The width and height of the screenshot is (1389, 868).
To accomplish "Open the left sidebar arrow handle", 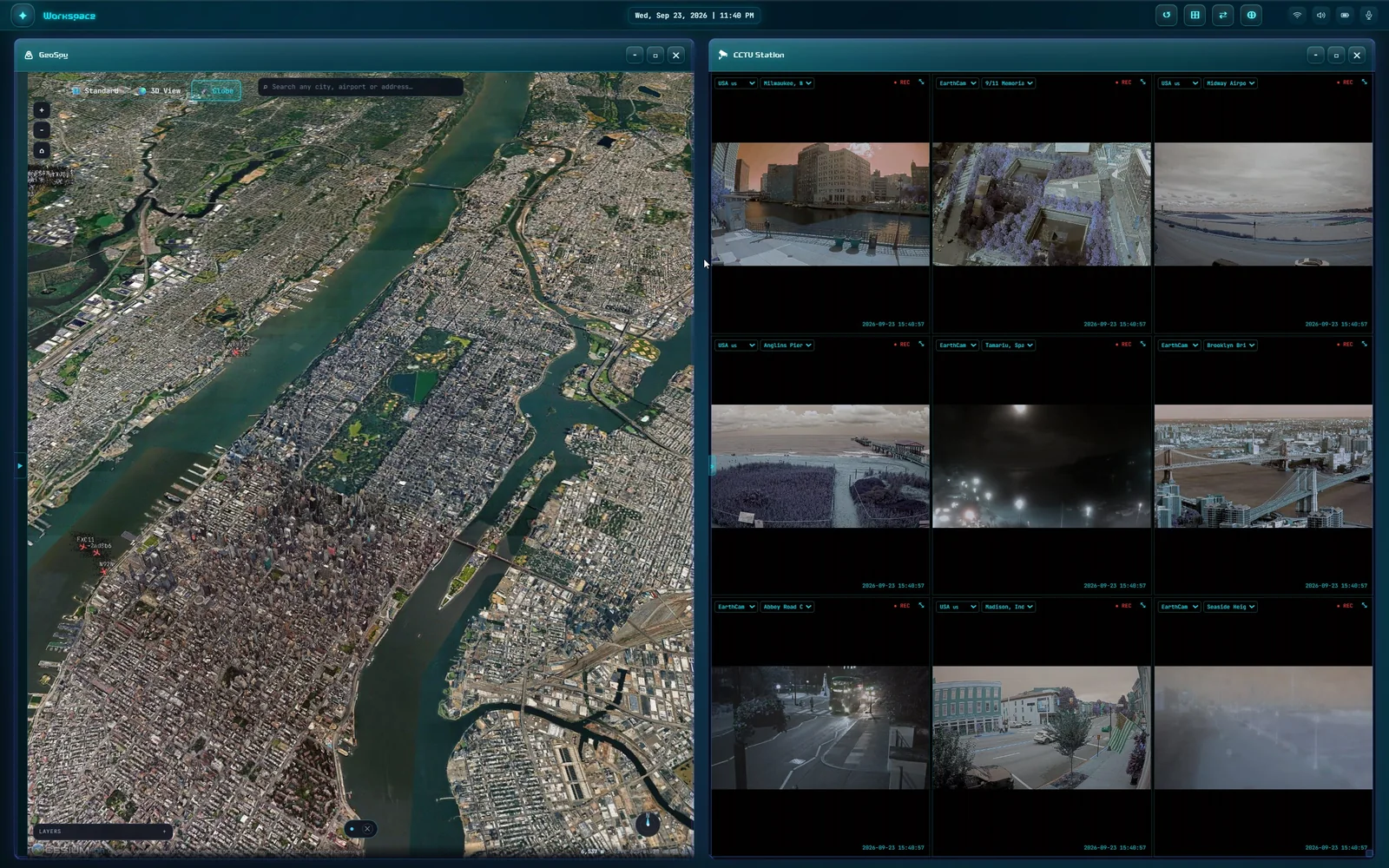I will (20, 466).
